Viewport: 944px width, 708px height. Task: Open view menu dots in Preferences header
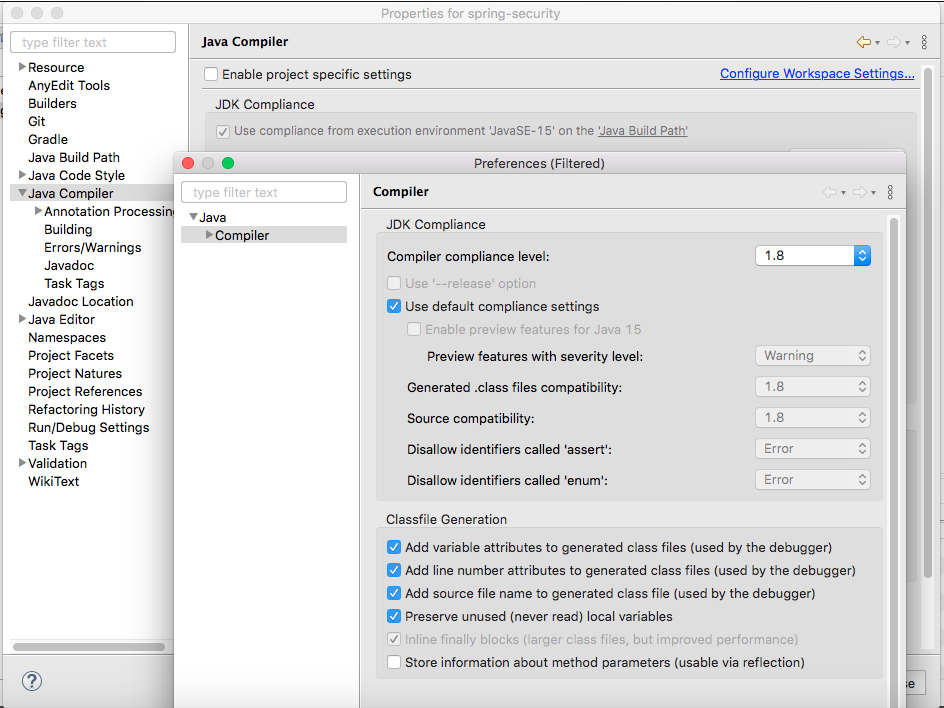coord(890,192)
